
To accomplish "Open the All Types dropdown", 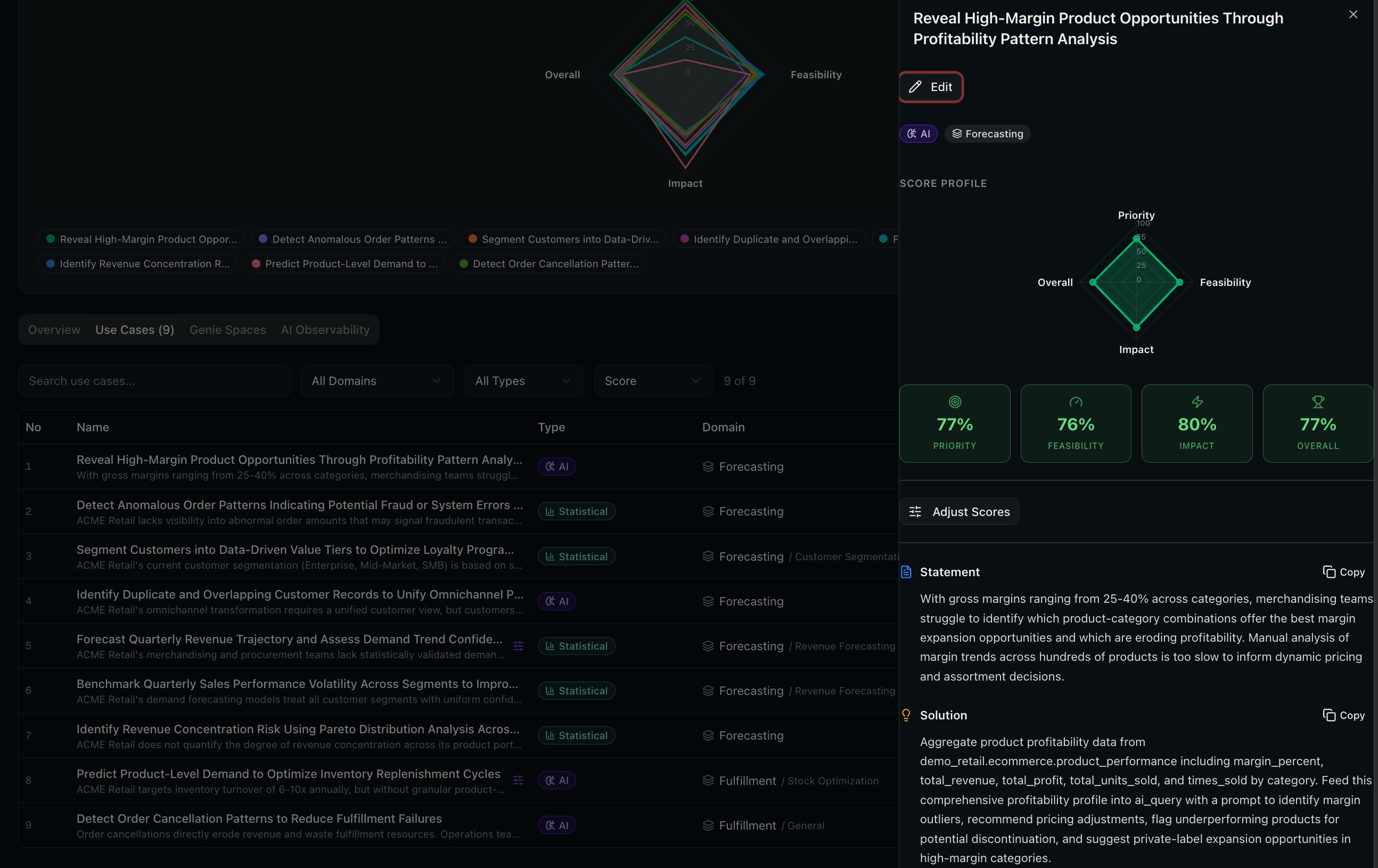I will tap(523, 381).
